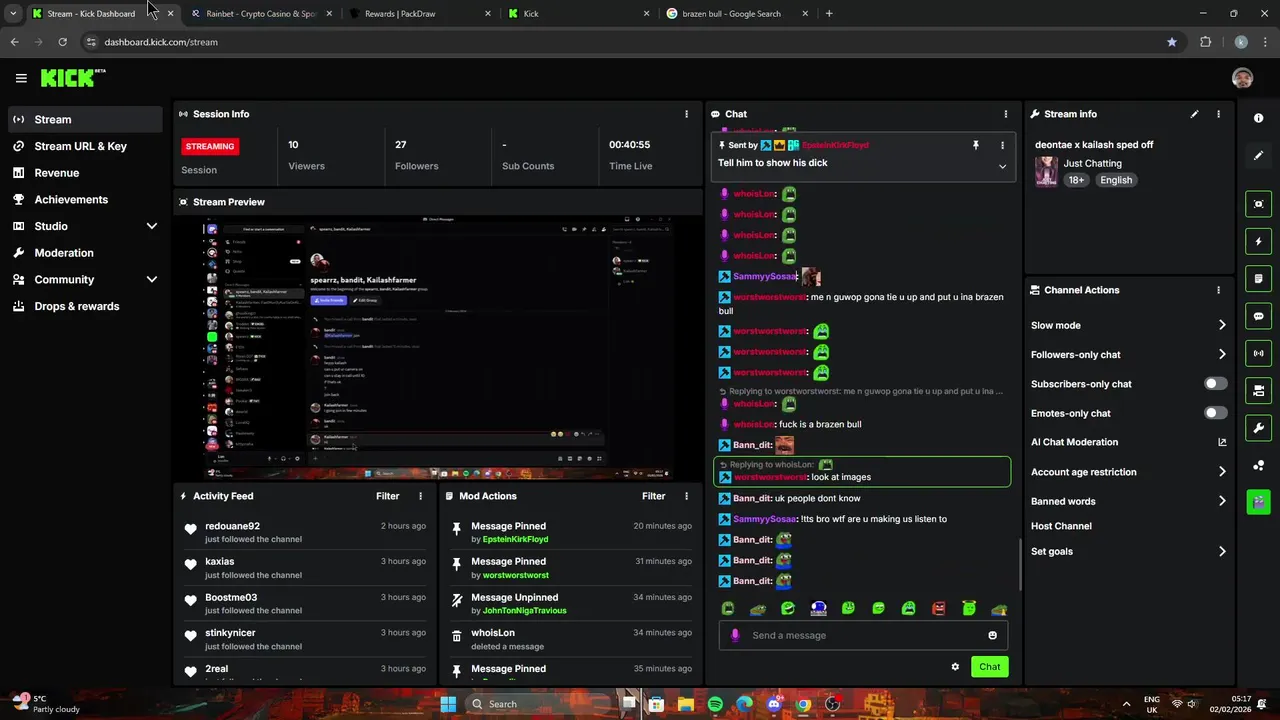Click the green clapperboard icon in right sidebar
1280x720 pixels.
(1258, 501)
